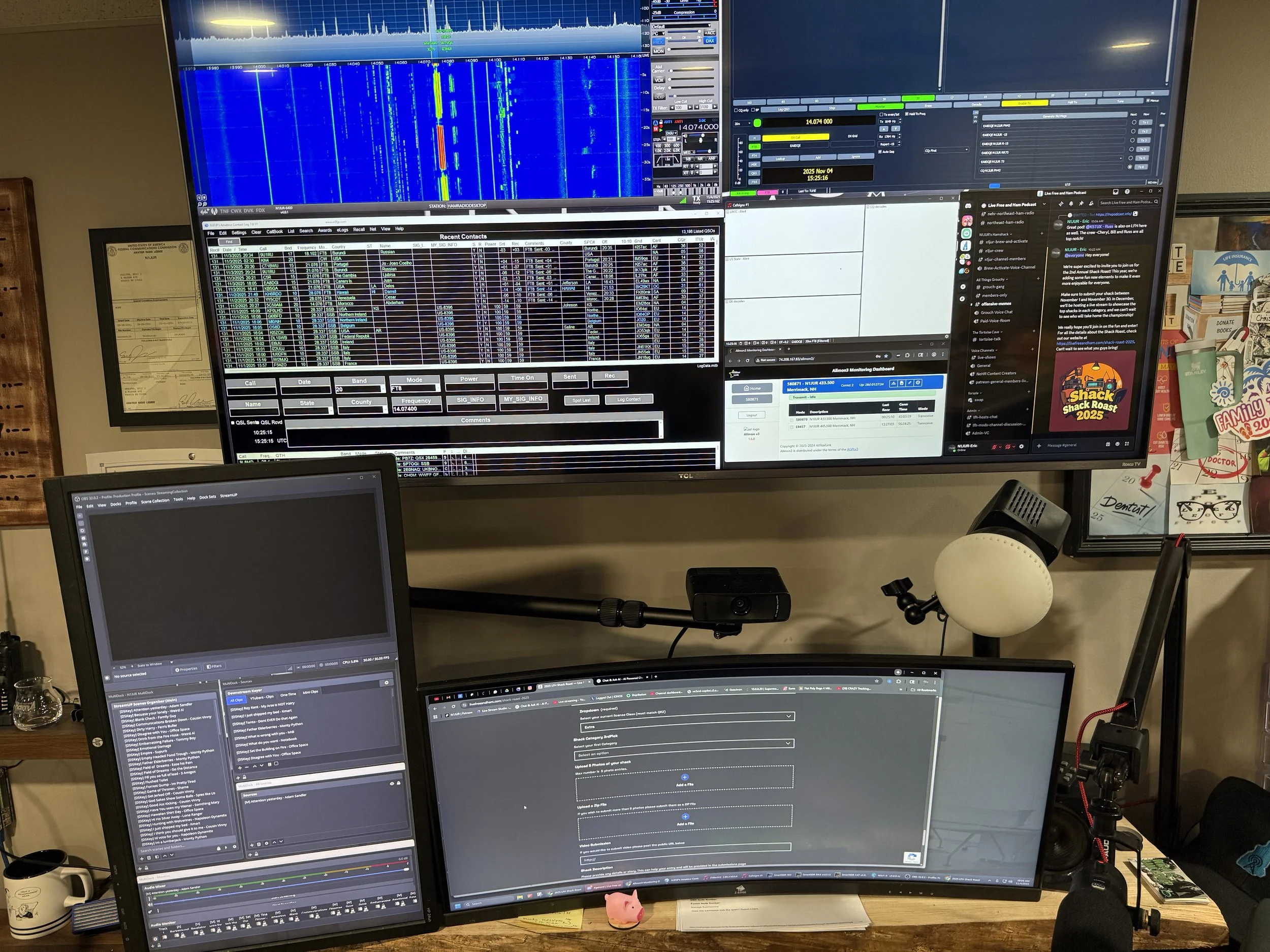Toggle the Hold Tx Freq checkbox
The width and height of the screenshot is (1270, 952).
[907, 114]
